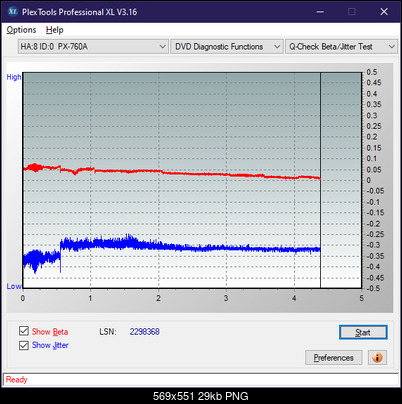Image resolution: width=402 pixels, height=404 pixels.
Task: Click the red Beta curve near its start
Action: [x=35, y=167]
